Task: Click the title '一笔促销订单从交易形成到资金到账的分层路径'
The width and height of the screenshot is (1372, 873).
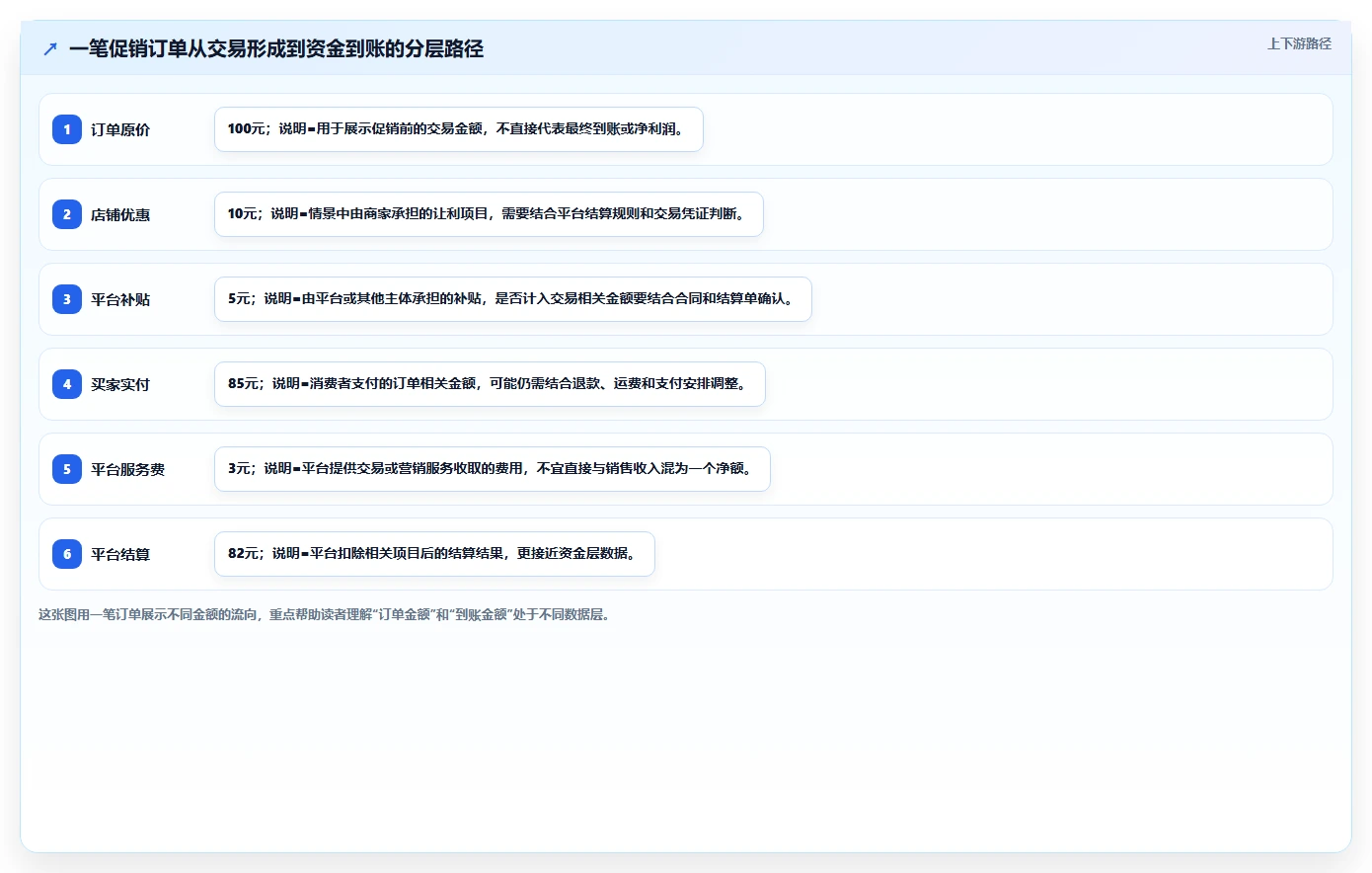Action: coord(276,48)
